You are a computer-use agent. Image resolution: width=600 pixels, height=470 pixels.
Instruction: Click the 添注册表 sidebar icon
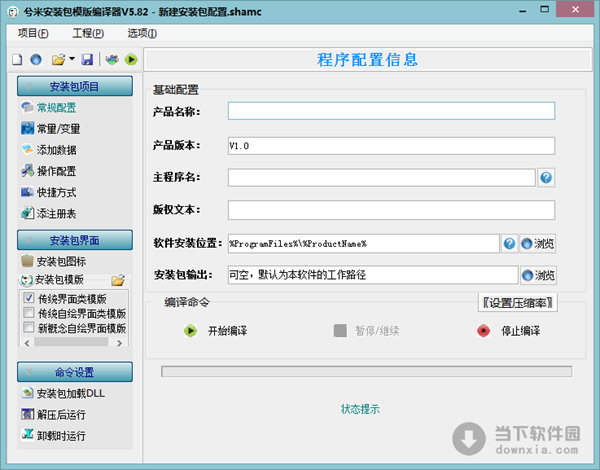[x=28, y=213]
